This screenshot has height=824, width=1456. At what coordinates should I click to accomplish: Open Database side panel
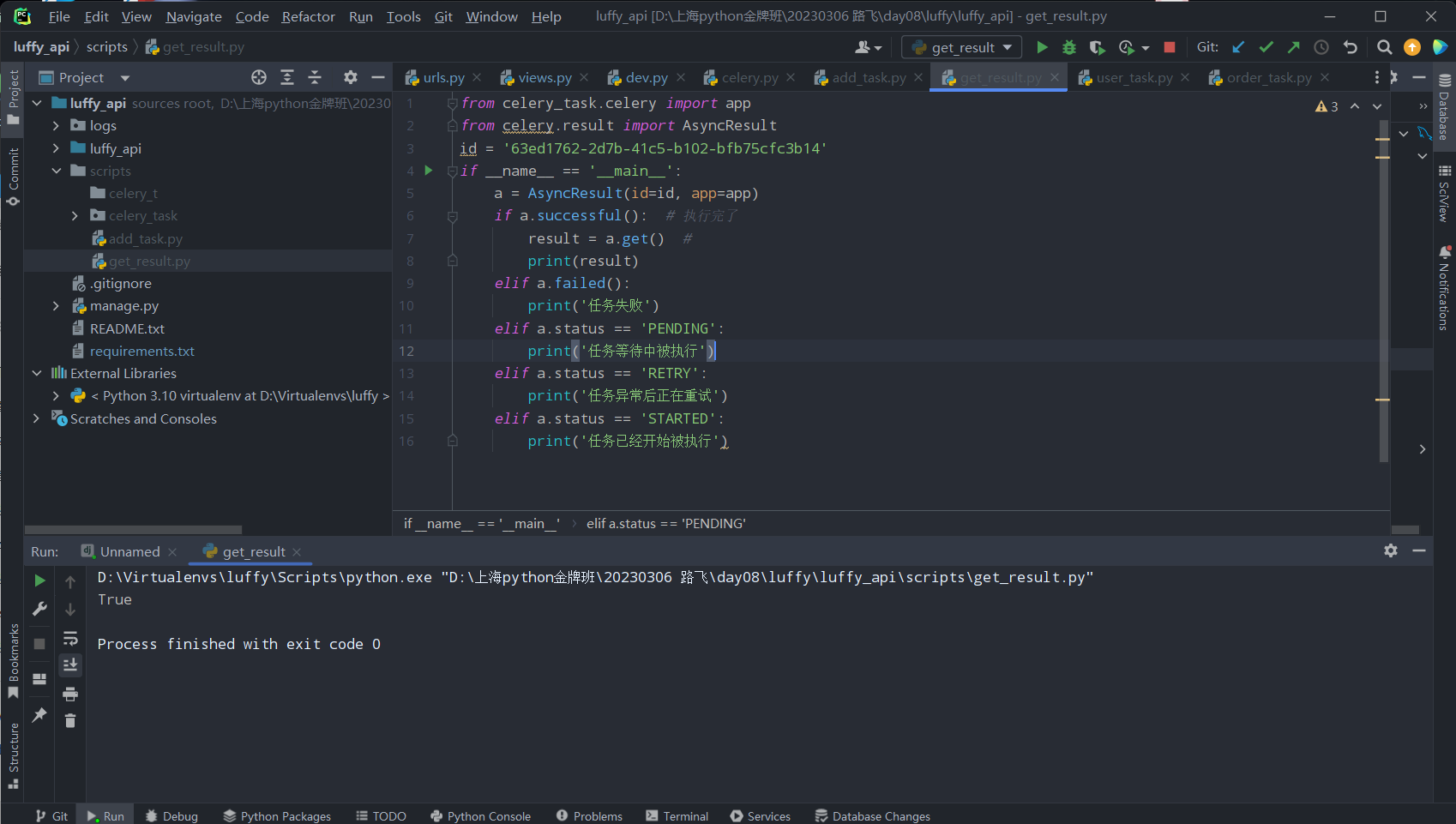tap(1444, 107)
